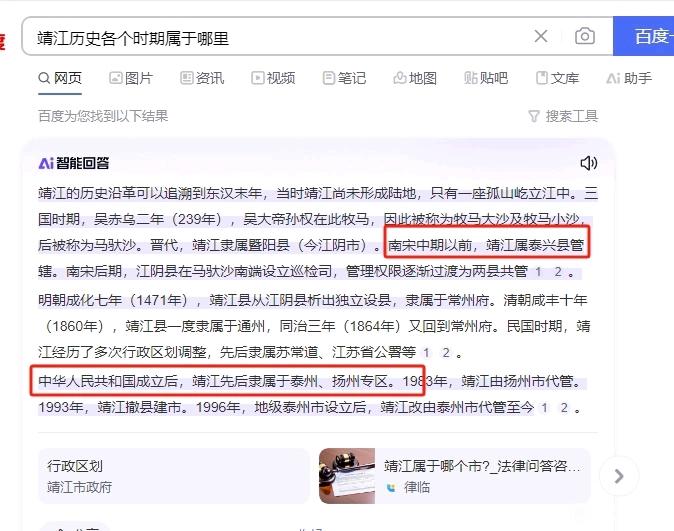Image resolution: width=674 pixels, height=531 pixels.
Task: Open citation 1 after 泰州市代管至今
Action: click(544, 408)
